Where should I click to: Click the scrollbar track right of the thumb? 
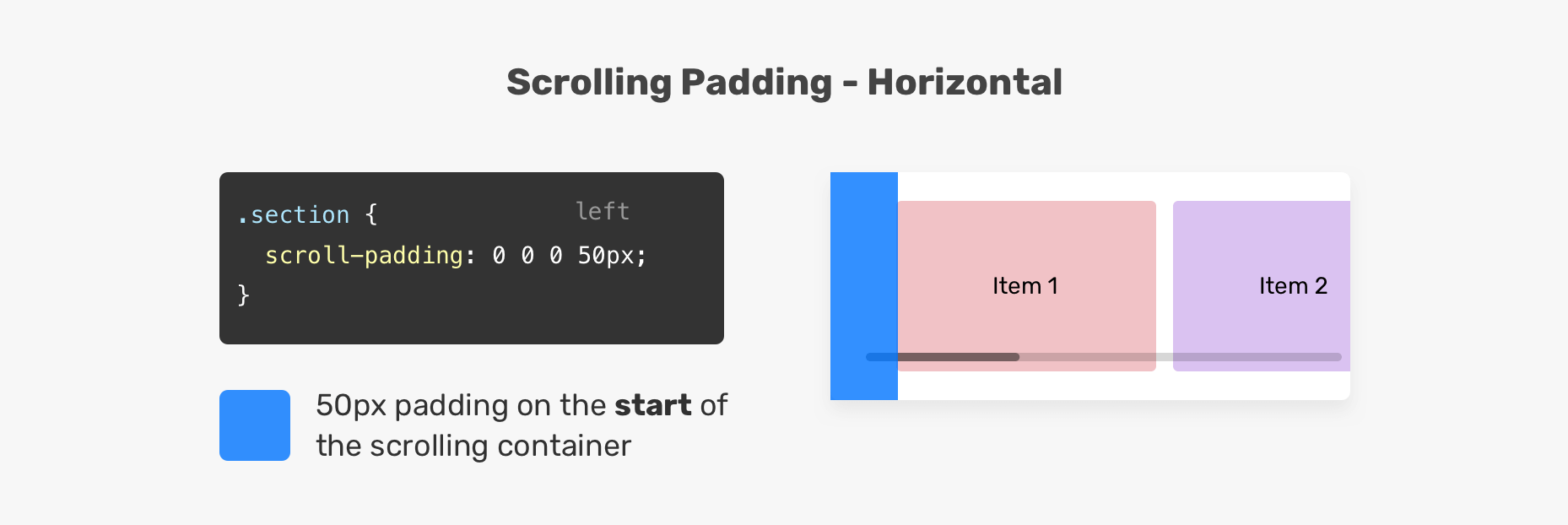coord(1181,357)
